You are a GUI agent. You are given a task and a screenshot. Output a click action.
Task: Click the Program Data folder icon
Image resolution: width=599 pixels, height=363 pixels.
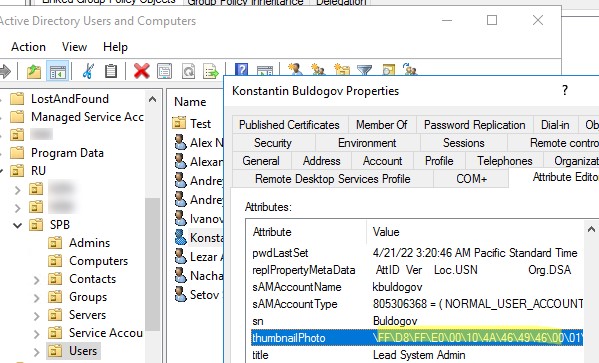tap(17, 152)
